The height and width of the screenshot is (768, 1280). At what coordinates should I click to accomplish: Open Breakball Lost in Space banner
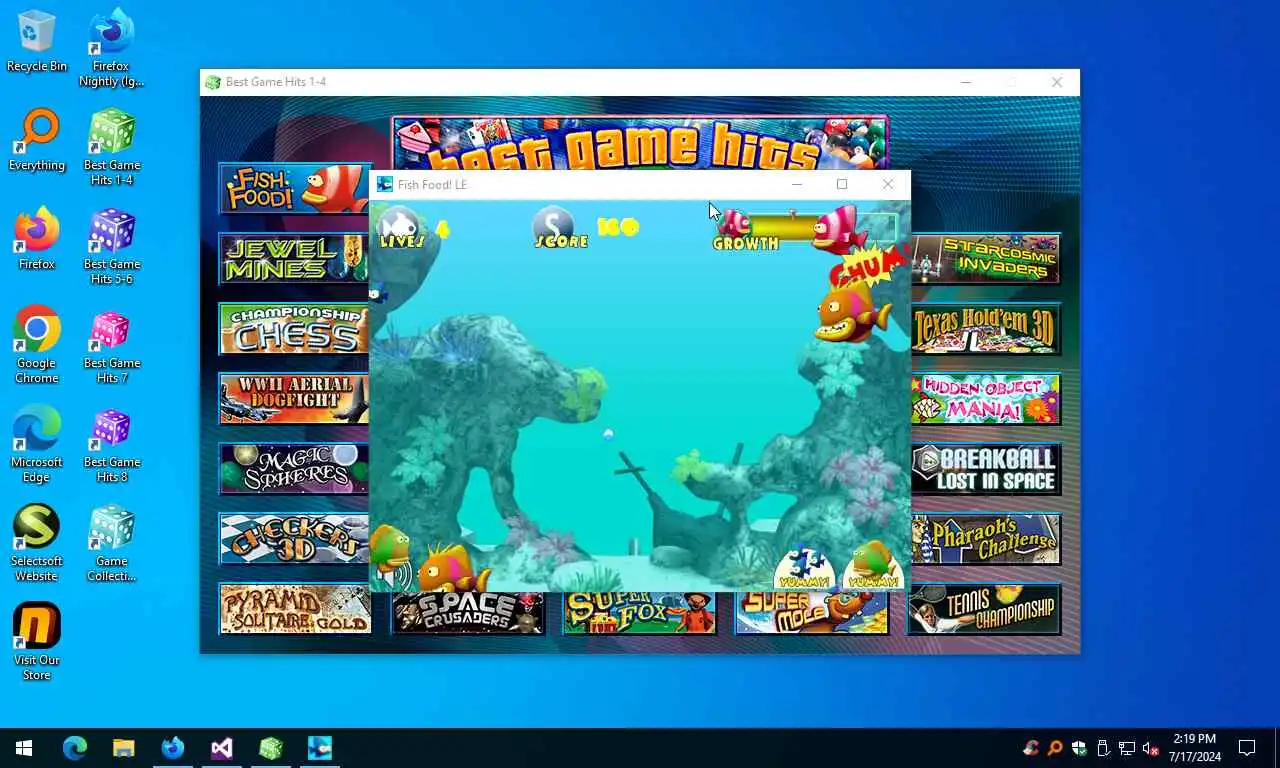[x=986, y=469]
